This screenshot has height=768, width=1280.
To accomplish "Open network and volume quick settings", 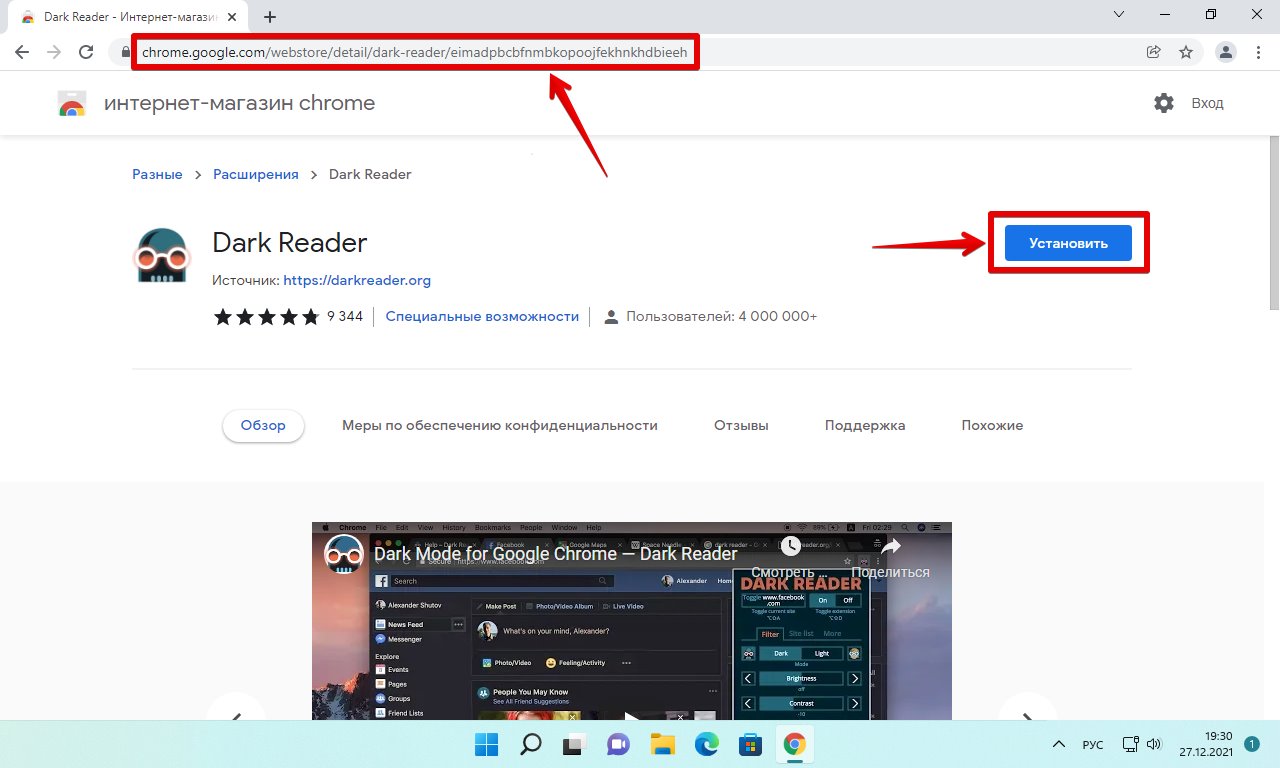I will tap(1141, 744).
